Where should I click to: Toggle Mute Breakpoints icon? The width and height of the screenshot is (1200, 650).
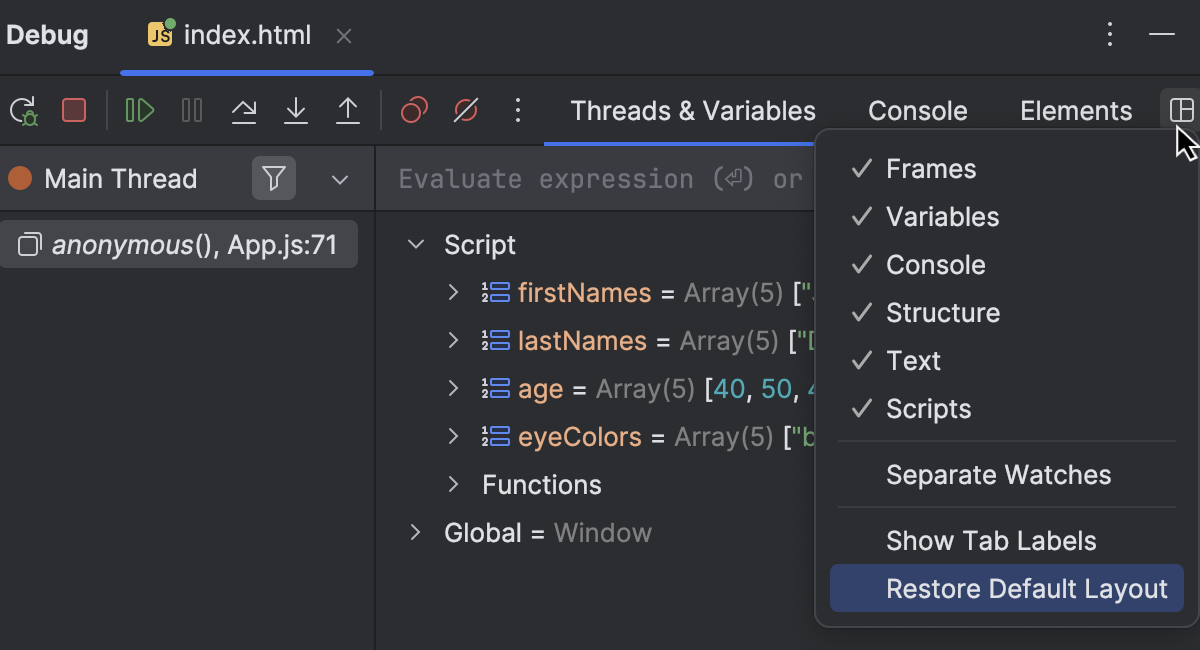coord(466,110)
